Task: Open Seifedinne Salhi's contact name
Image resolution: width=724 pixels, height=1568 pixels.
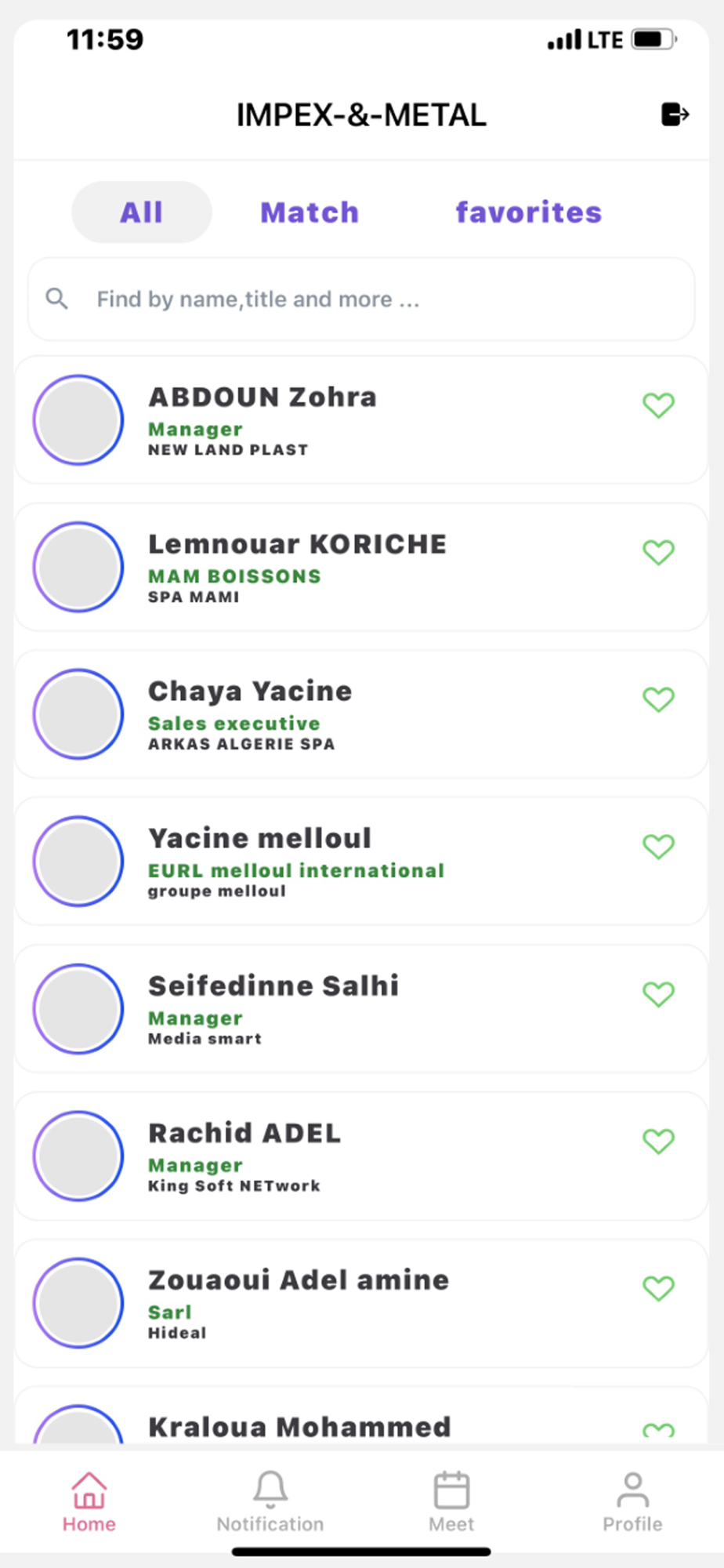Action: pos(273,985)
